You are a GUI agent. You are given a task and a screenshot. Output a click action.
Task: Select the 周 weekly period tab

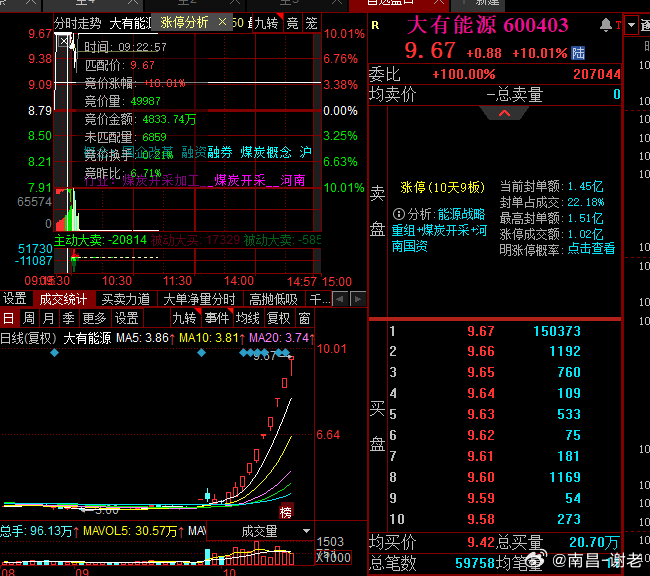point(29,318)
